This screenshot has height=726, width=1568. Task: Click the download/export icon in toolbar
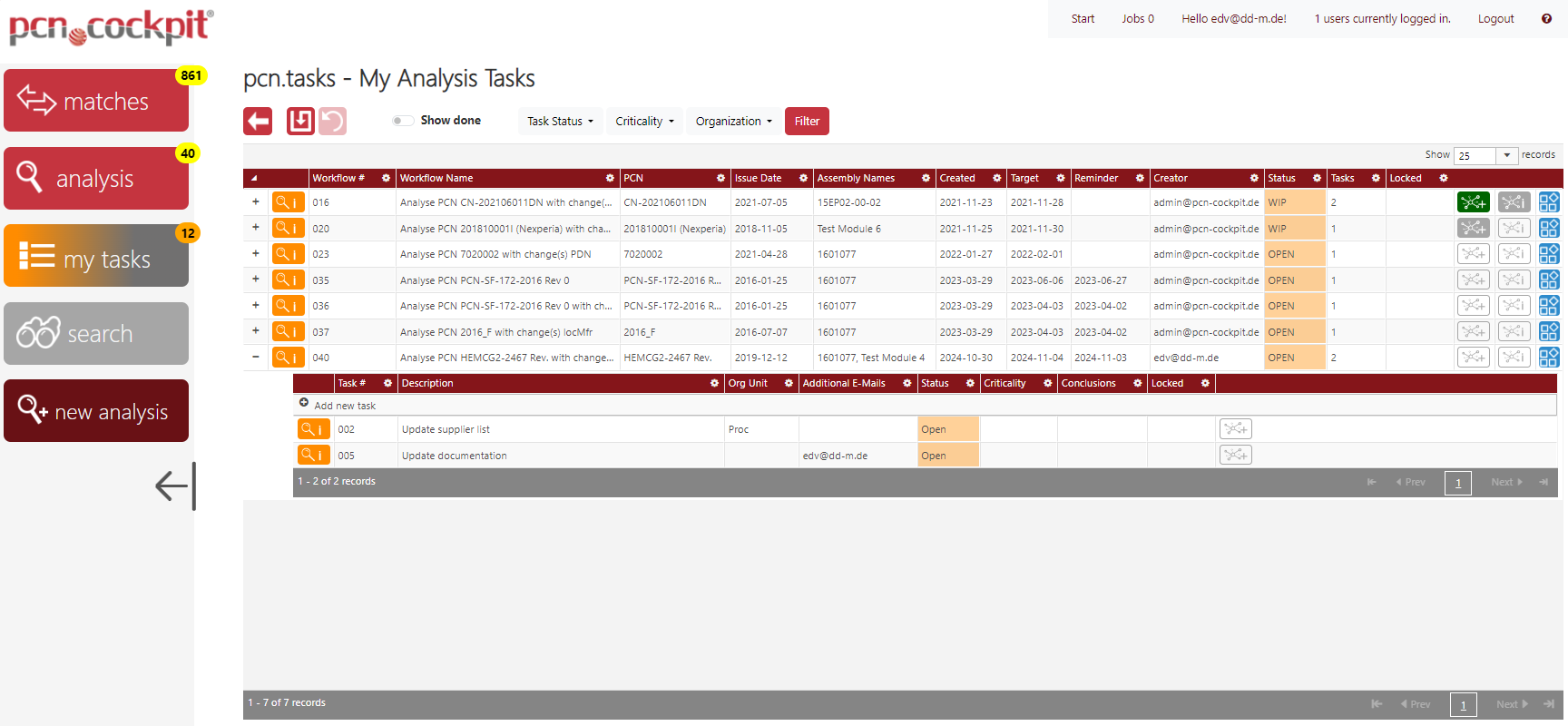click(x=300, y=121)
